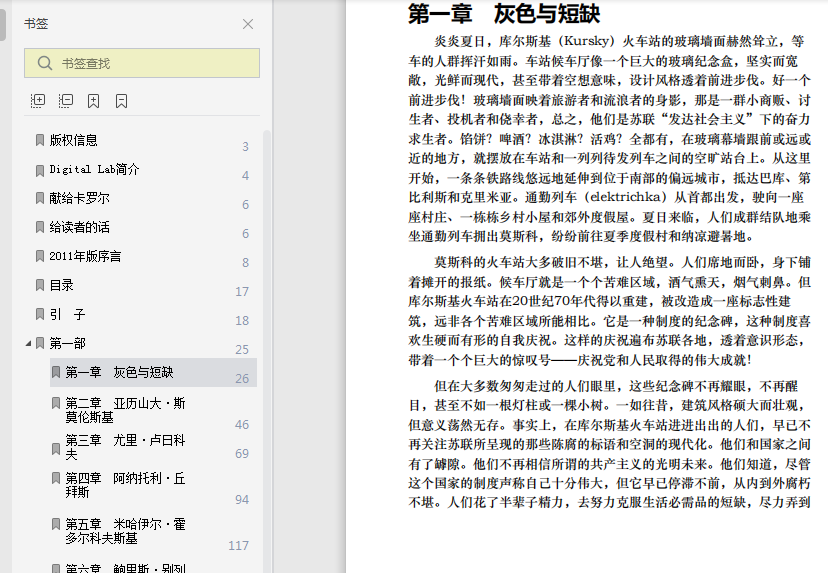Go to the 引 子 bookmark
Image resolution: width=828 pixels, height=573 pixels.
coord(67,314)
